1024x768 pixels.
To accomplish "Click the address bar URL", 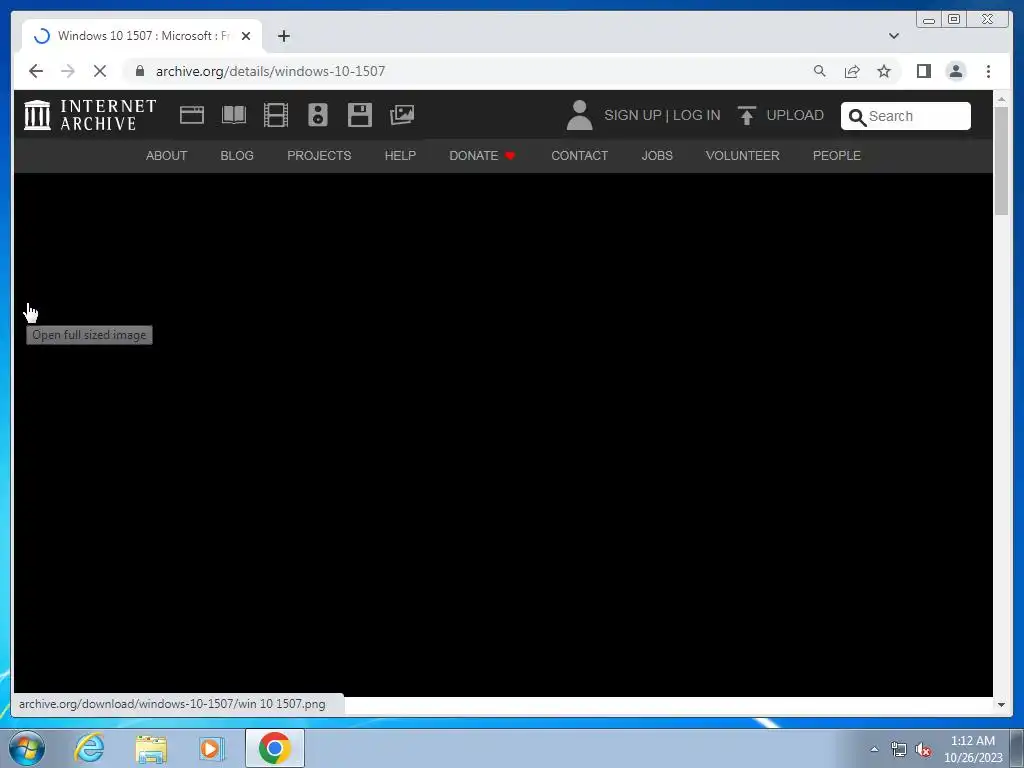I will (x=270, y=71).
